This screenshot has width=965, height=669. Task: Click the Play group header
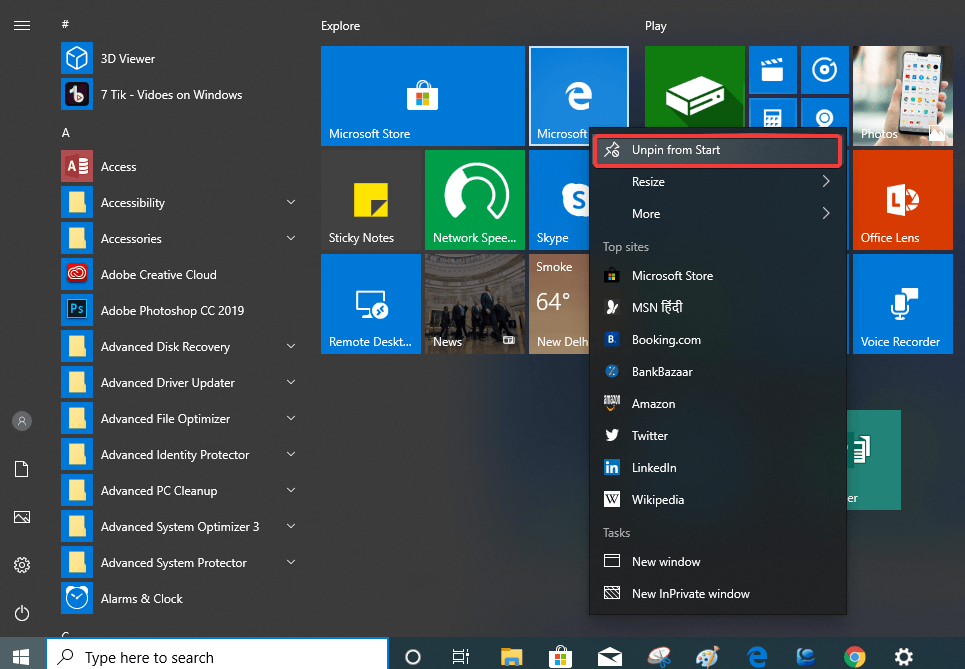pos(655,26)
